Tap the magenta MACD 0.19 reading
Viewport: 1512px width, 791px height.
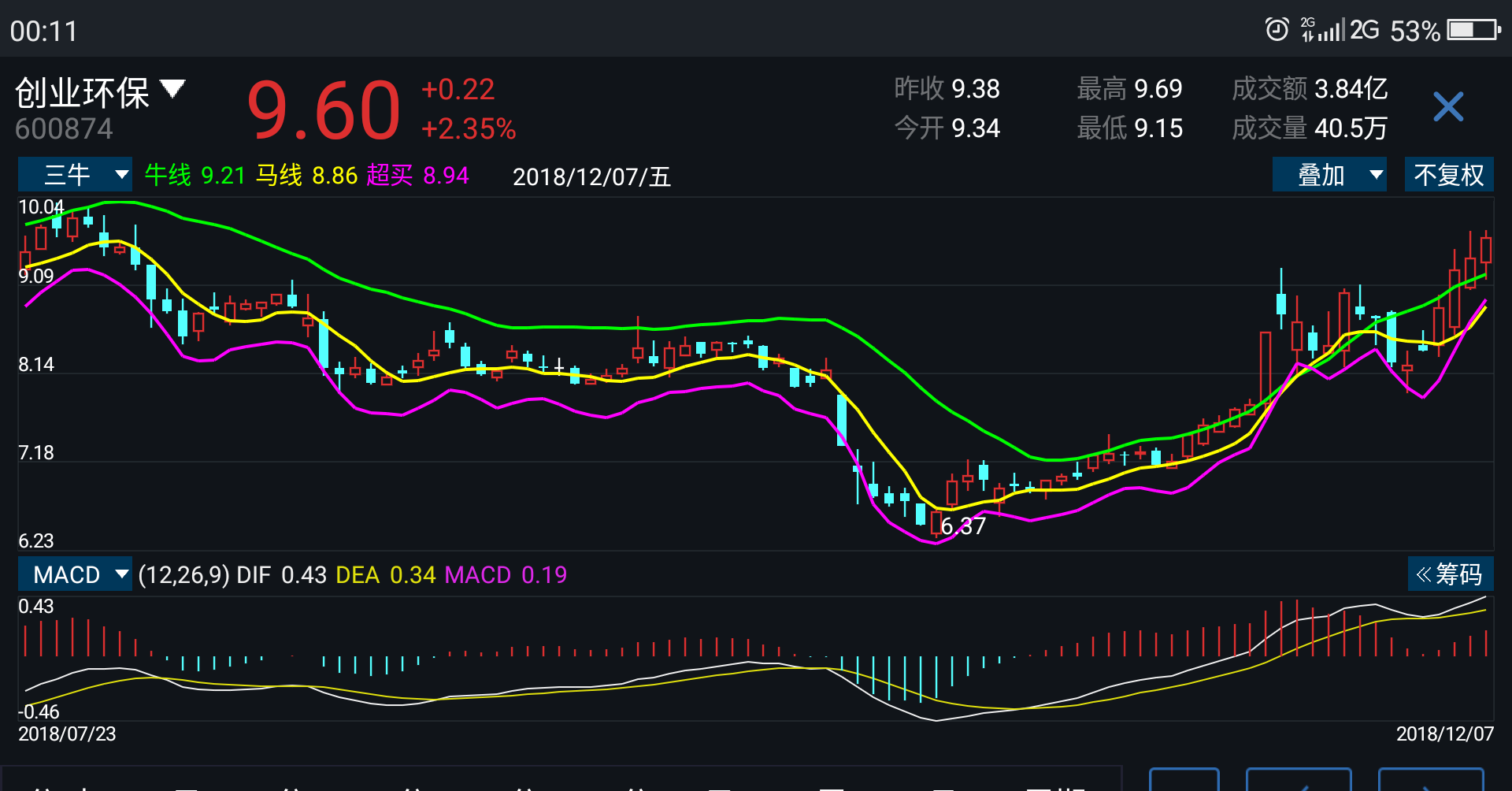pyautogui.click(x=506, y=575)
